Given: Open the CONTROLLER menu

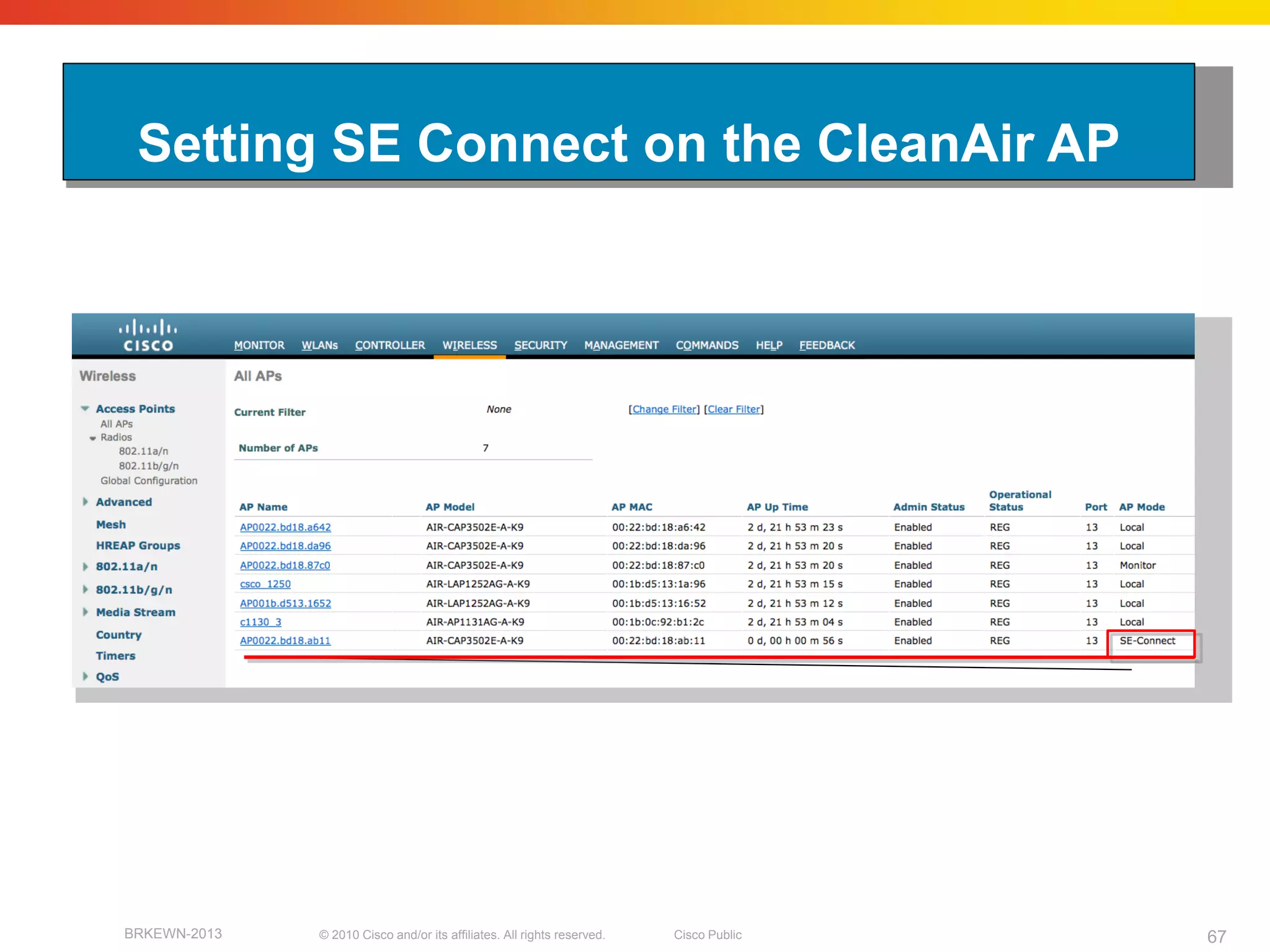Looking at the screenshot, I should (x=389, y=345).
